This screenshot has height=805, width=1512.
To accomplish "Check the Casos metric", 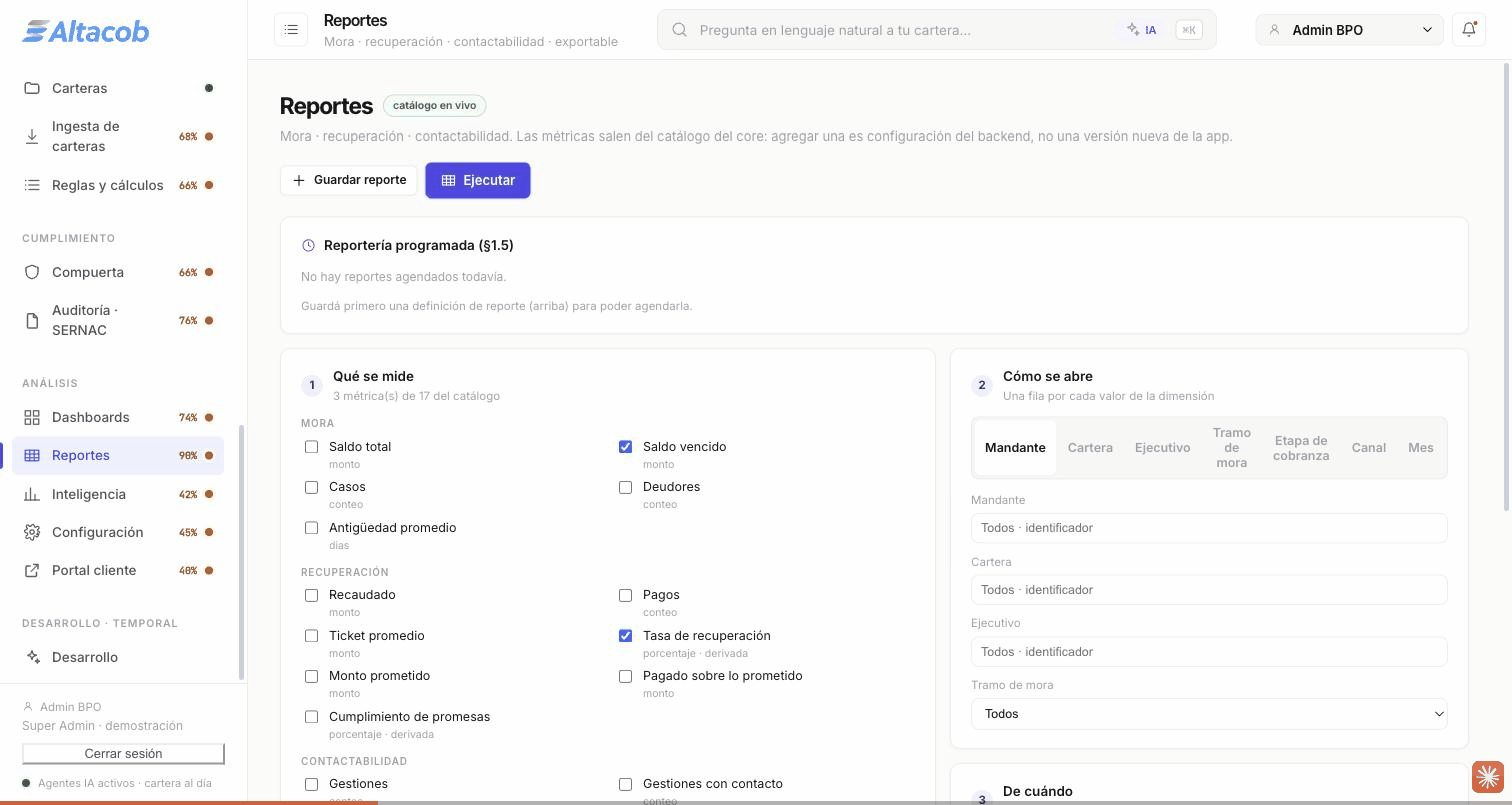I will (312, 487).
